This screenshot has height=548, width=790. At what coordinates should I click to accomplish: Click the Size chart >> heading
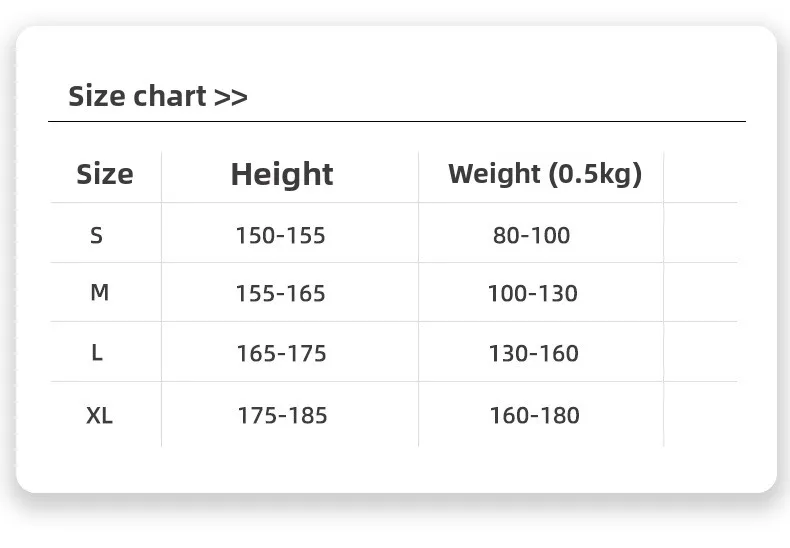point(157,97)
